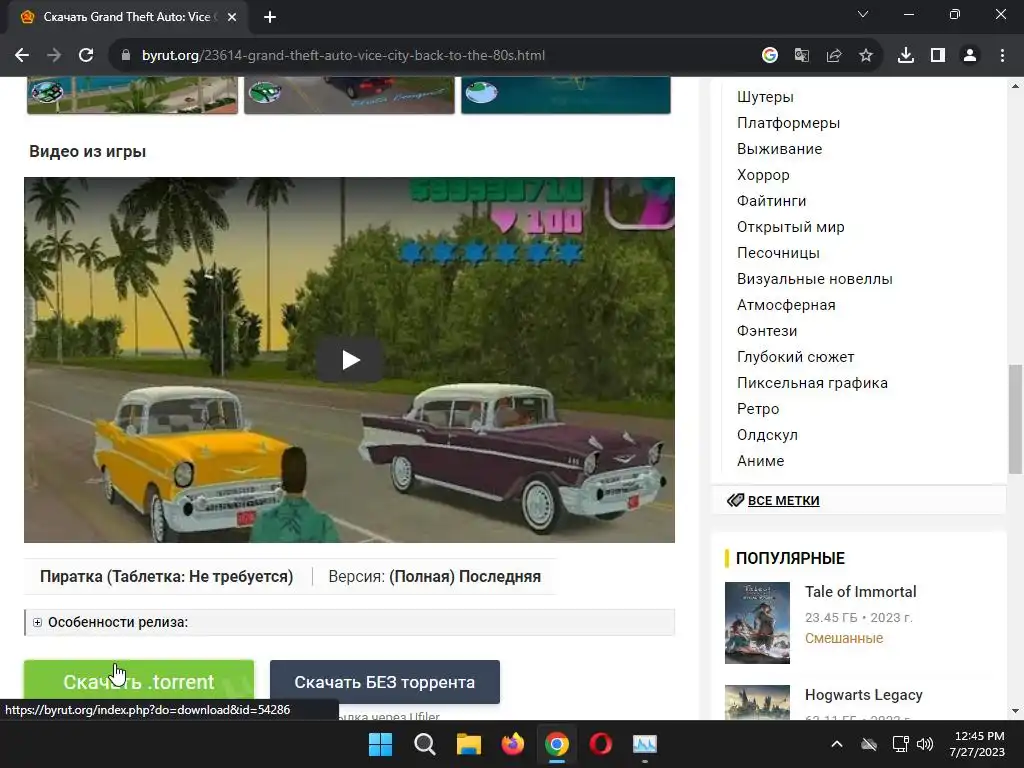Click the scrollbar down arrow

1015,711
